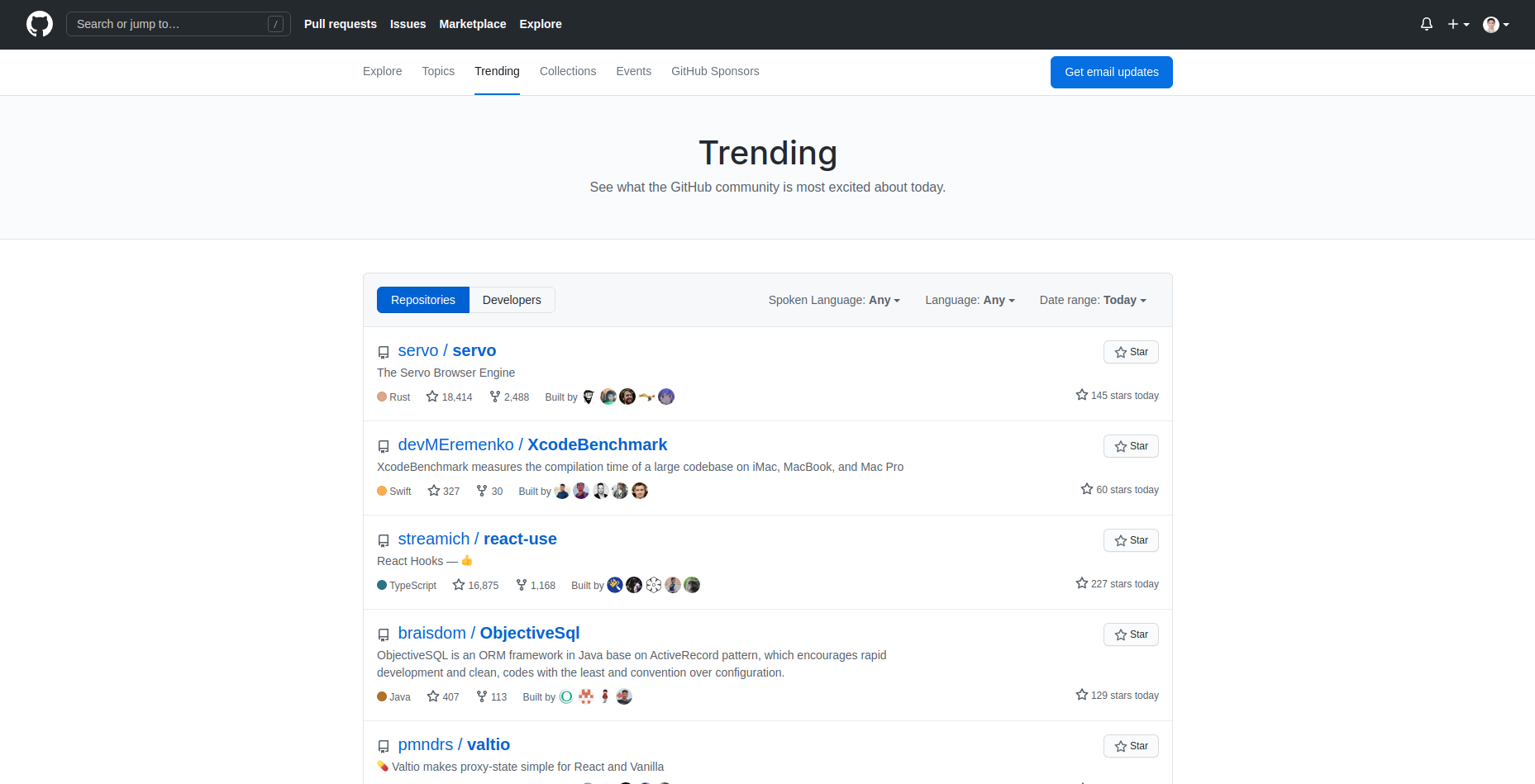The width and height of the screenshot is (1535, 784).
Task: Click first contributor avatar for react-use
Action: click(615, 586)
